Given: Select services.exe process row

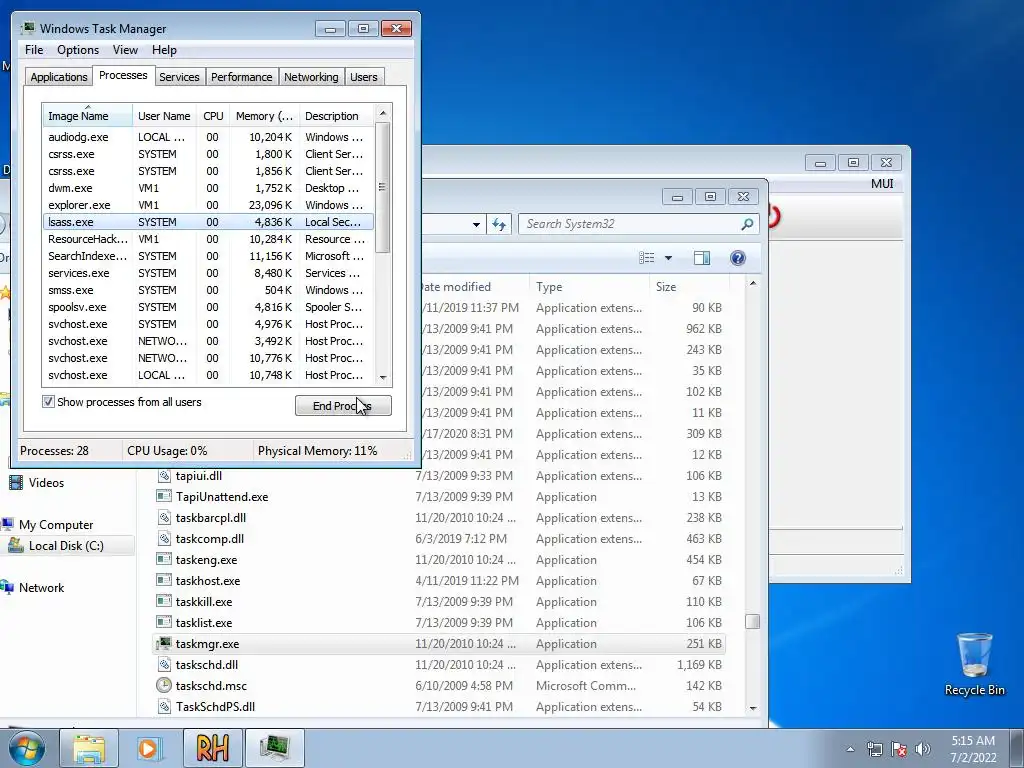Looking at the screenshot, I should 208,273.
